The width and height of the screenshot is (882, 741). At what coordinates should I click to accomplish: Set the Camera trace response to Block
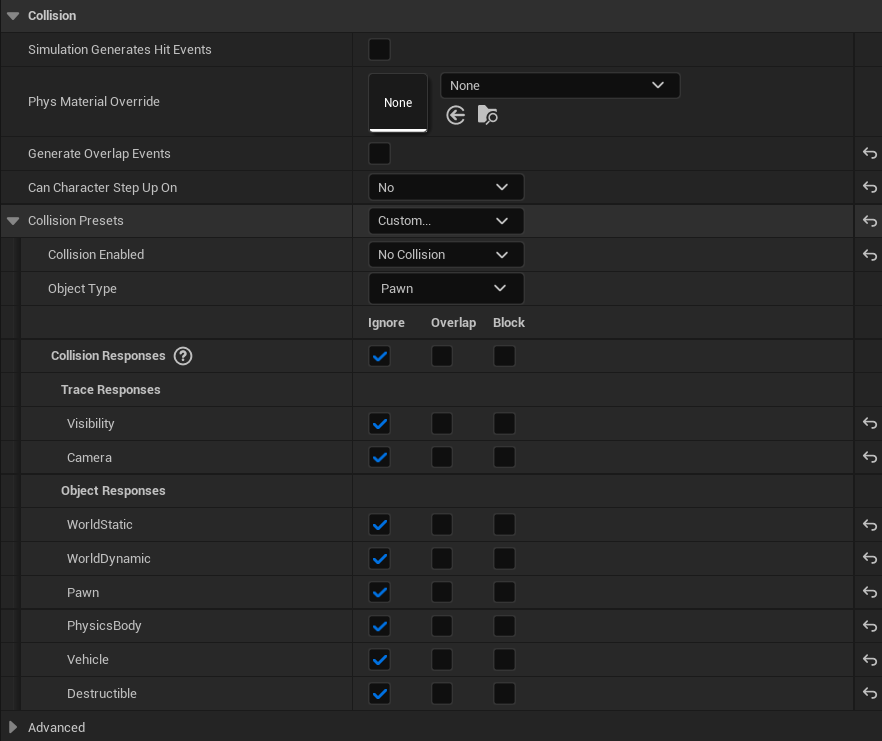pyautogui.click(x=504, y=457)
